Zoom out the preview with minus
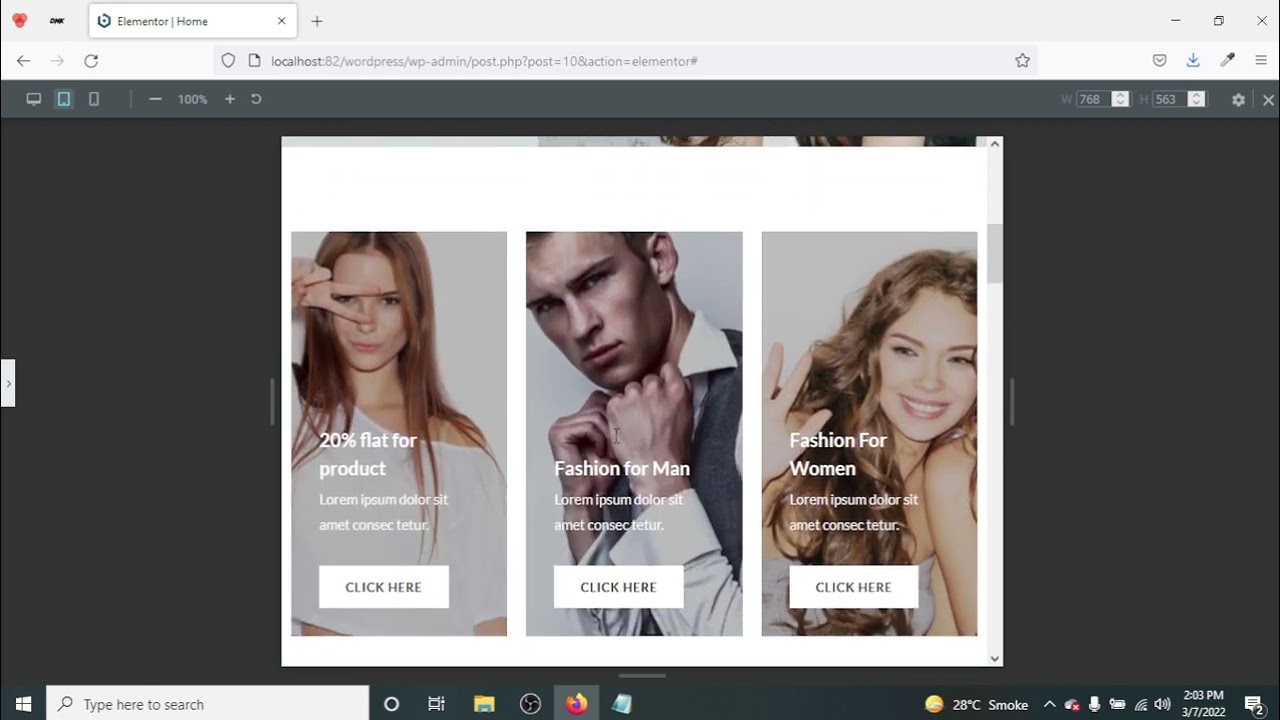 click(x=155, y=99)
